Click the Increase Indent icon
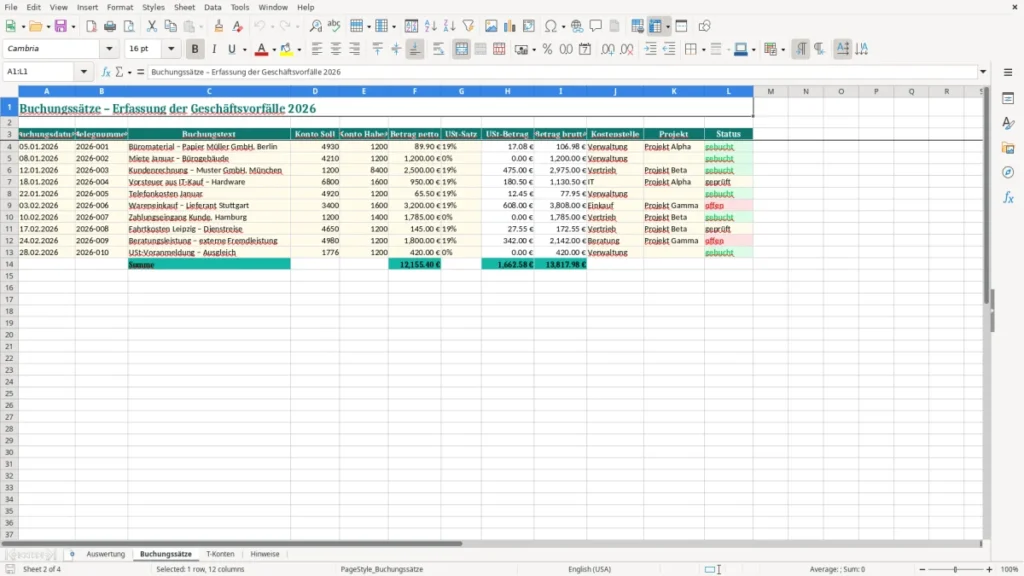This screenshot has height=576, width=1024. 650,49
